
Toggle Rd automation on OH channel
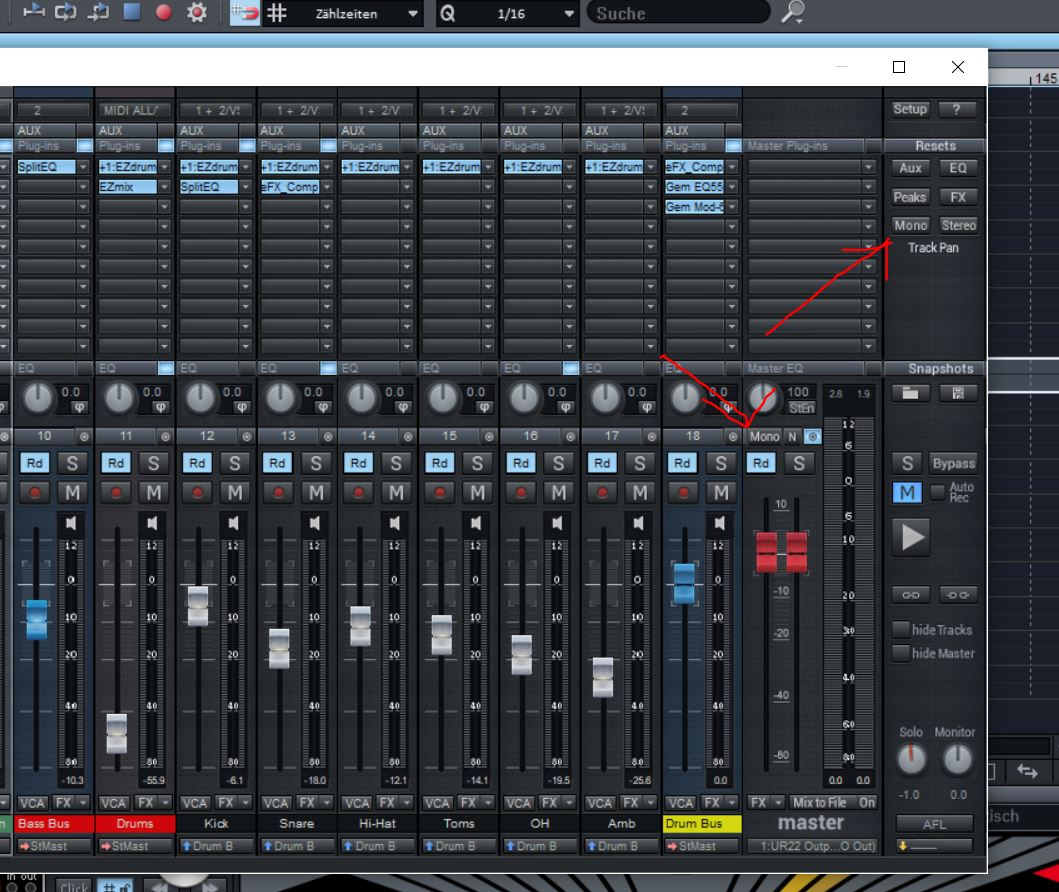click(521, 463)
